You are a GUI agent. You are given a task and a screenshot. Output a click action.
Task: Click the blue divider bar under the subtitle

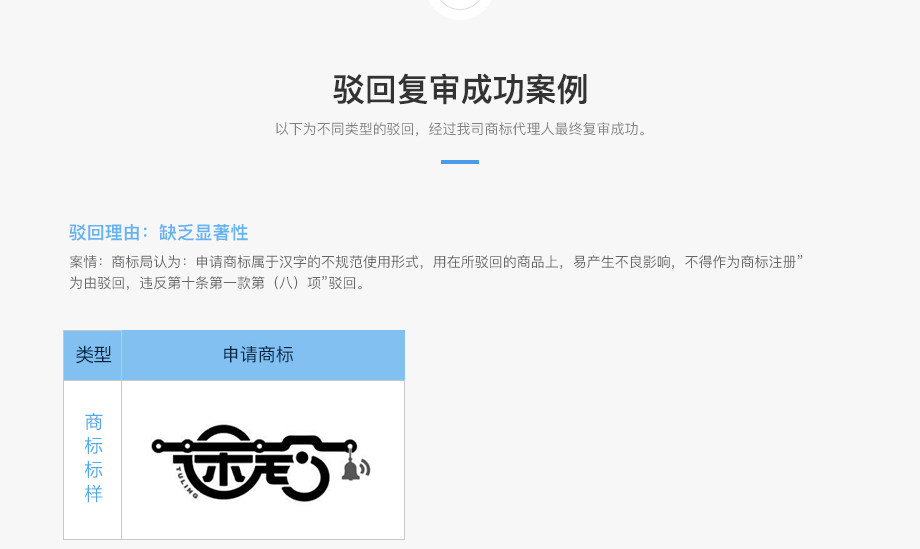coord(460,162)
